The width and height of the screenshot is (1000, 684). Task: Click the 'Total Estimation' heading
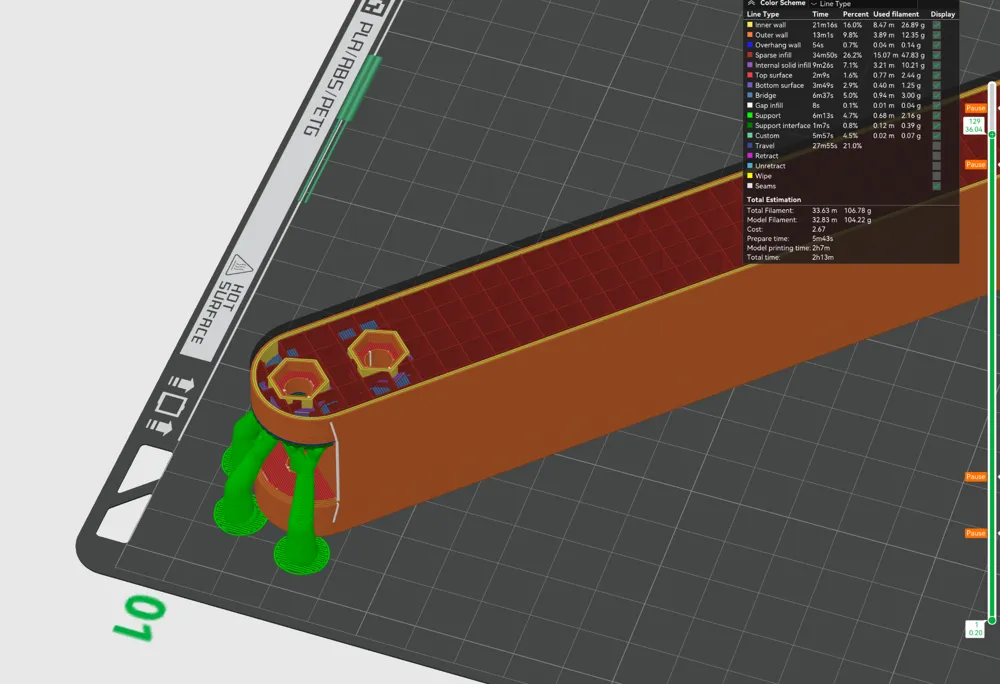[x=774, y=200]
